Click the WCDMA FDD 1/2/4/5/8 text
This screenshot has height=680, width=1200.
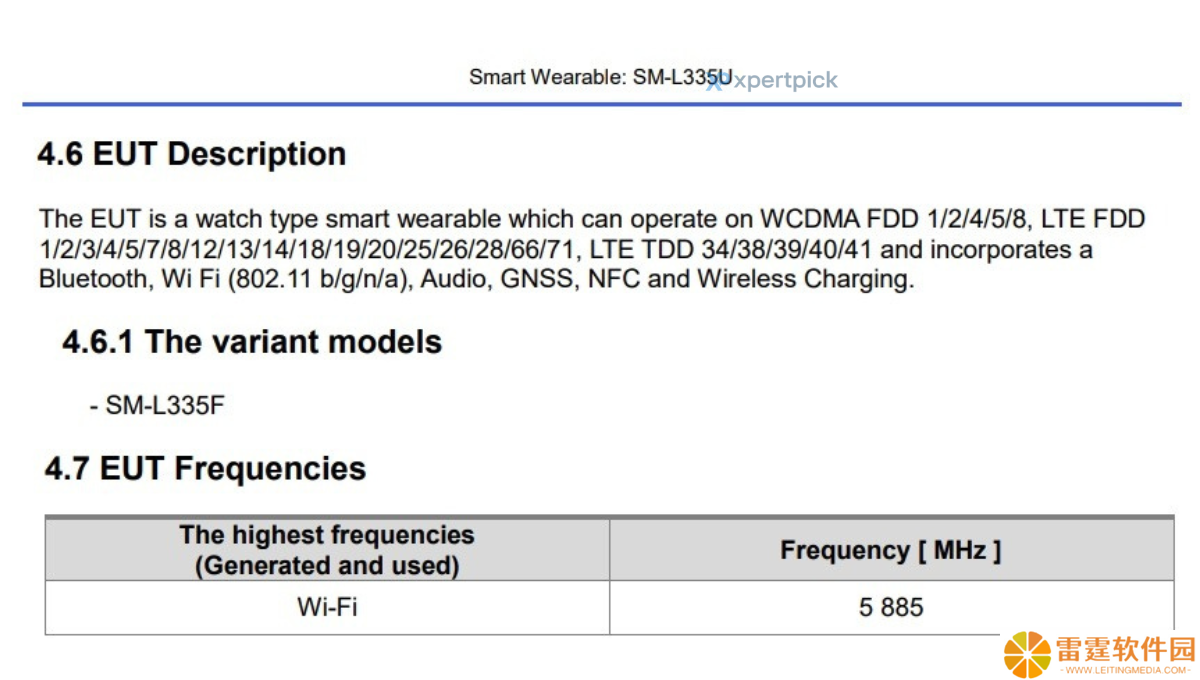[893, 219]
